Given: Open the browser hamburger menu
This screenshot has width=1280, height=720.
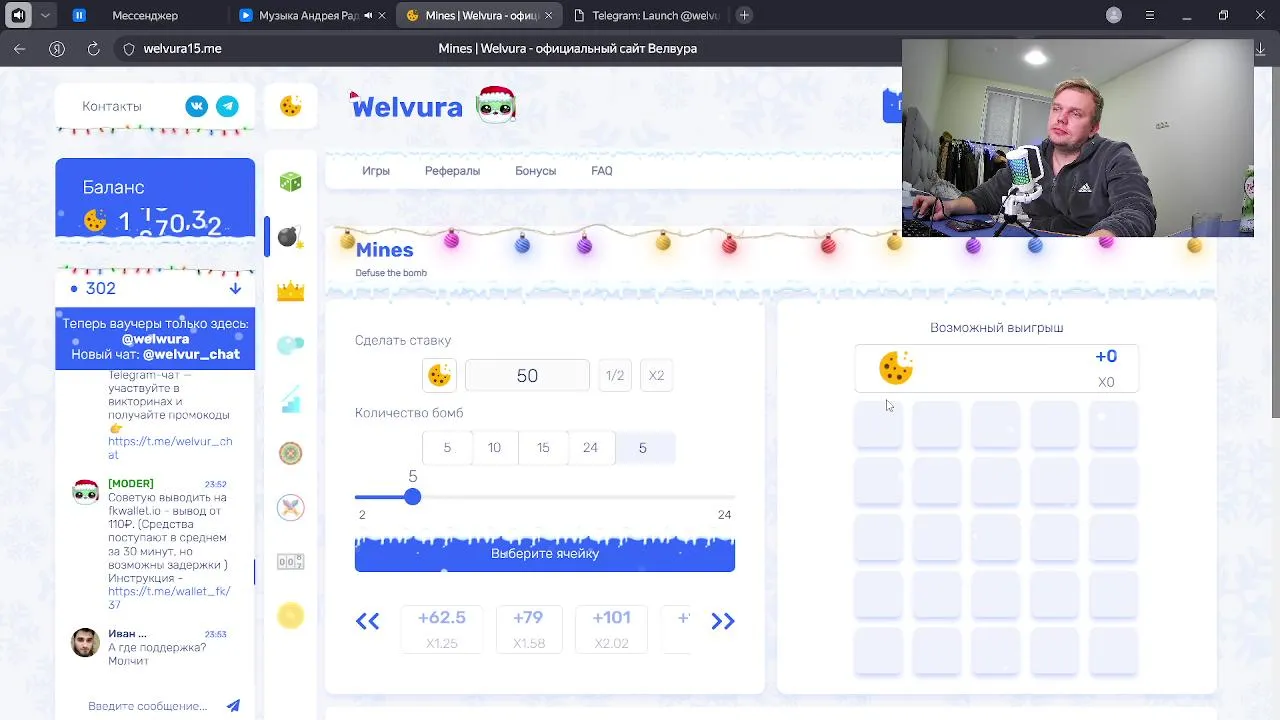Looking at the screenshot, I should [1150, 15].
